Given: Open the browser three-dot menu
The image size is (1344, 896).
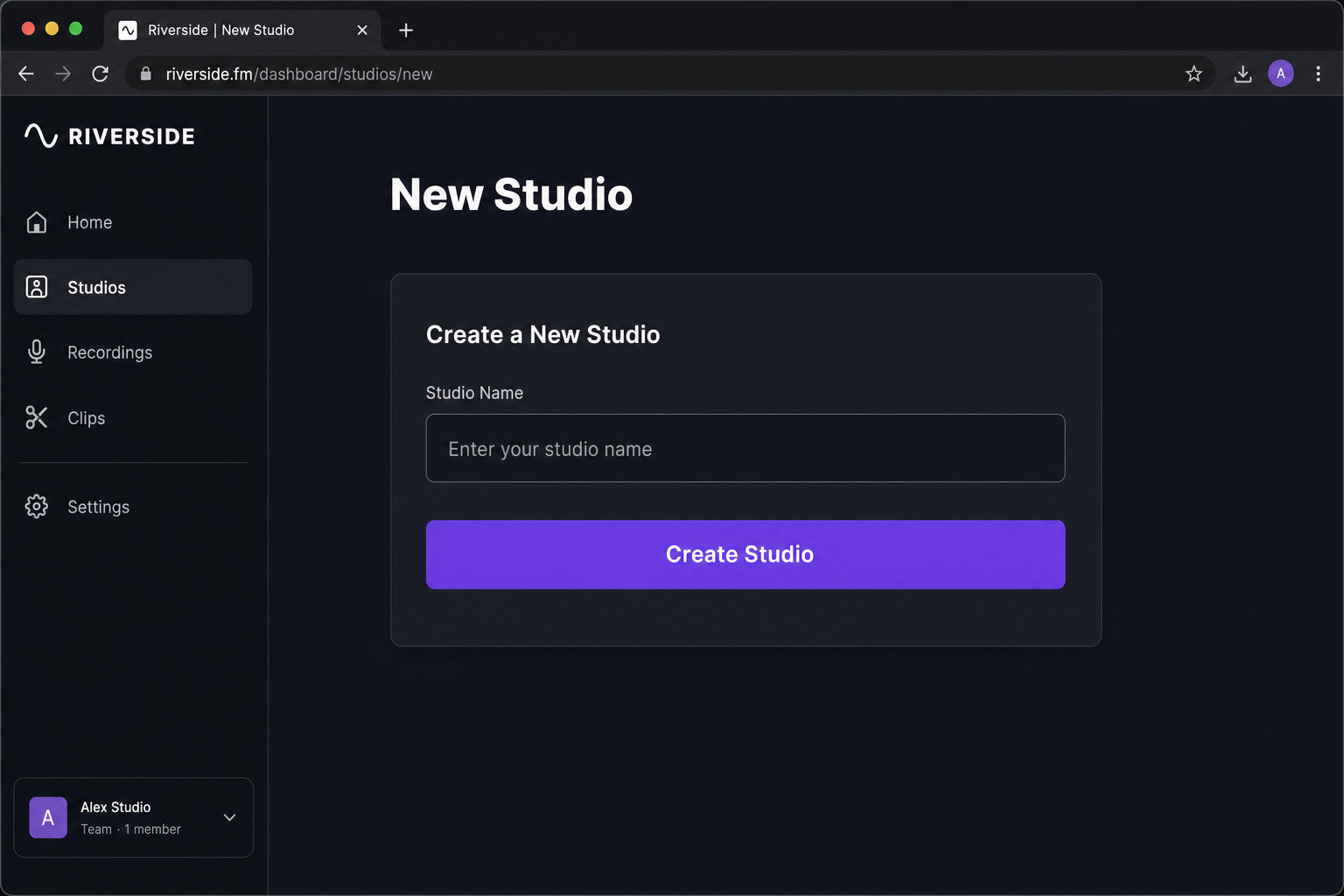Looking at the screenshot, I should coord(1318,73).
